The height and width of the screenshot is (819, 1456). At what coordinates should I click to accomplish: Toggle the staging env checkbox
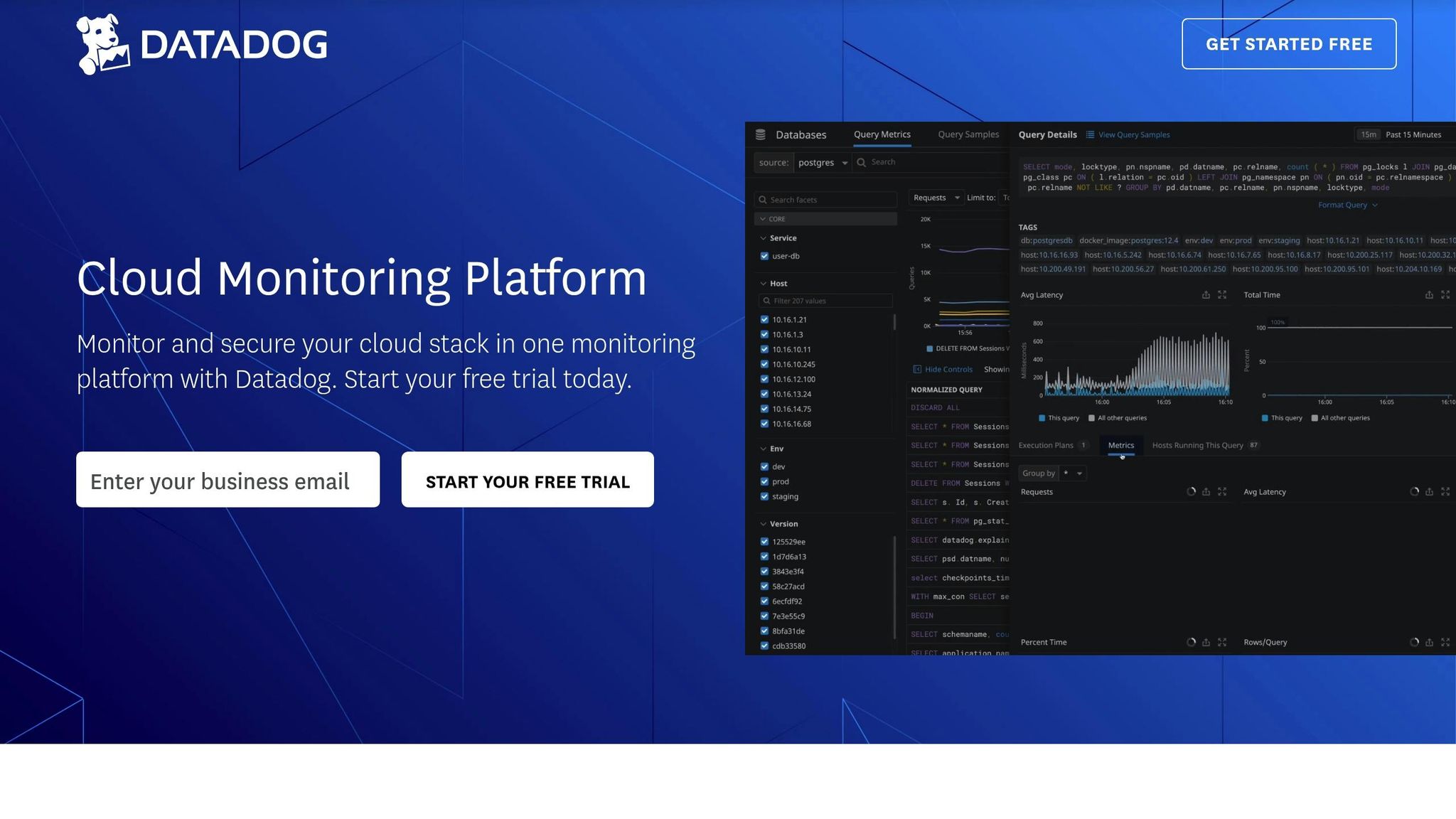764,497
